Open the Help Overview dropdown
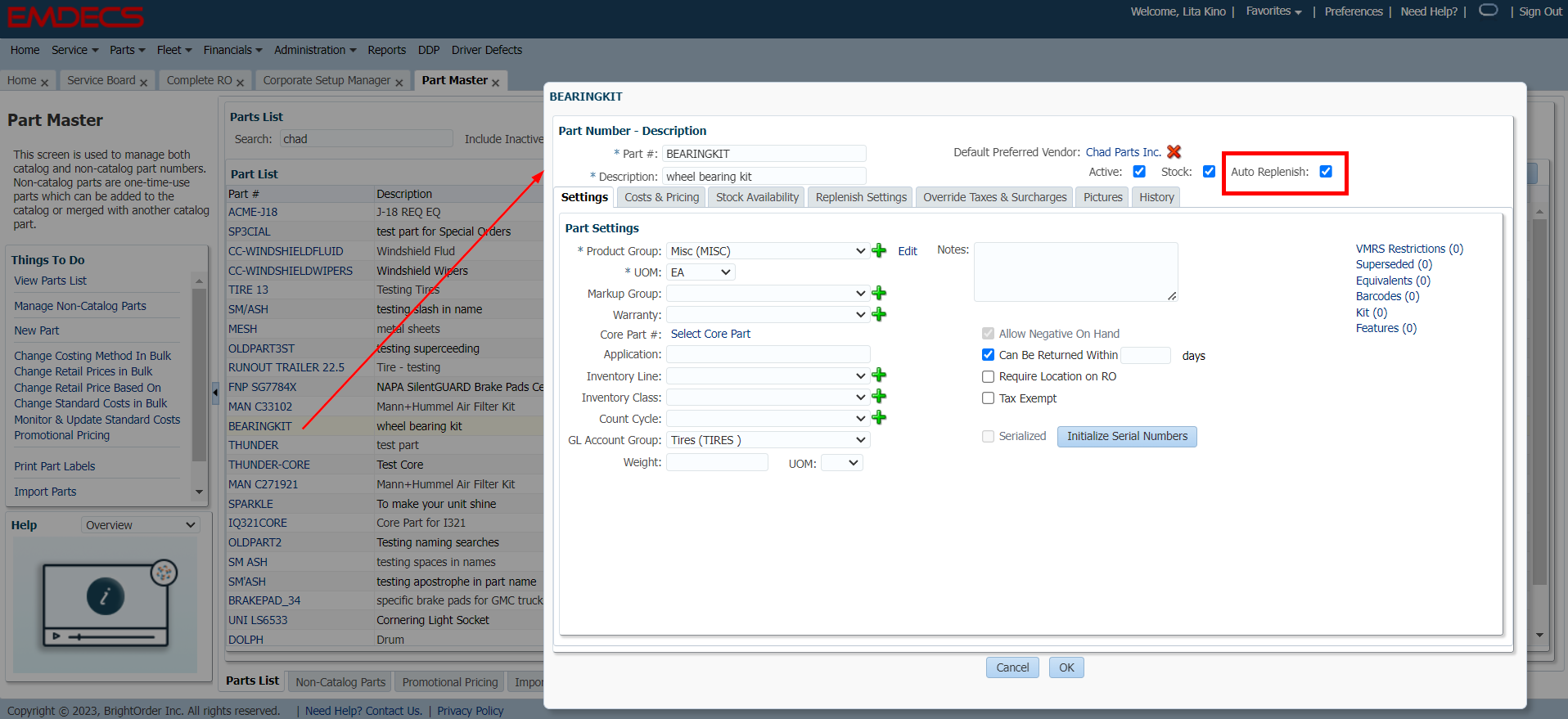This screenshot has height=719, width=1568. click(140, 525)
